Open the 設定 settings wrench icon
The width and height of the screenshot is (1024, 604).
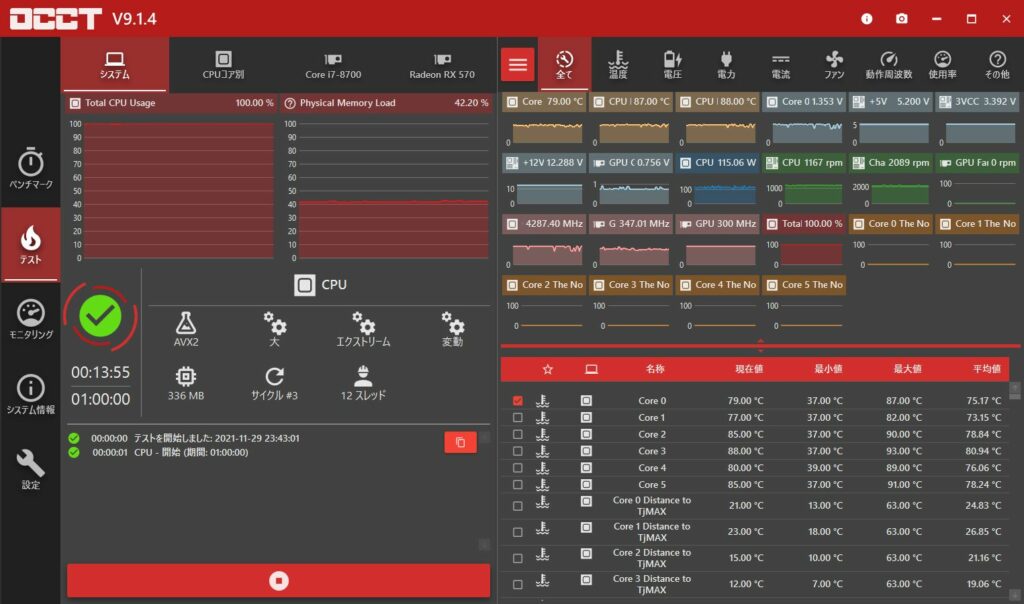tap(30, 468)
